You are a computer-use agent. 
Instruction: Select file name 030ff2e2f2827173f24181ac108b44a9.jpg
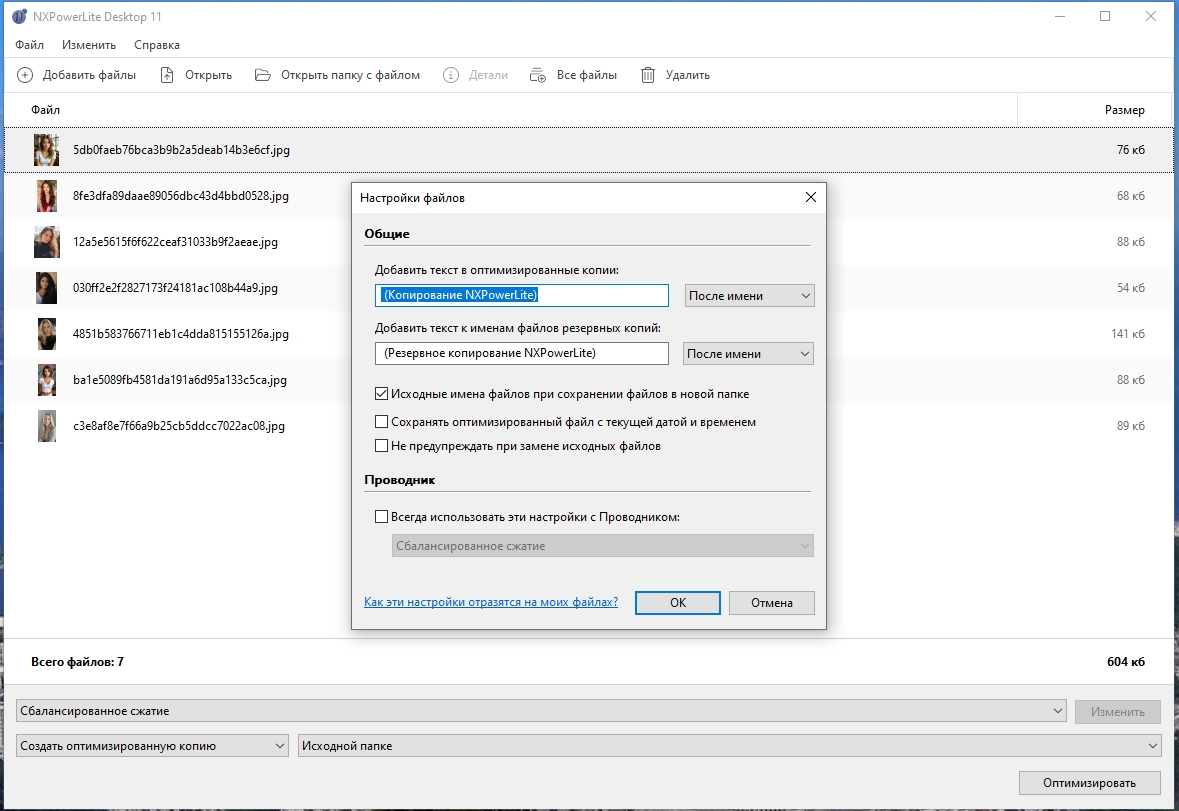pyautogui.click(x=175, y=288)
